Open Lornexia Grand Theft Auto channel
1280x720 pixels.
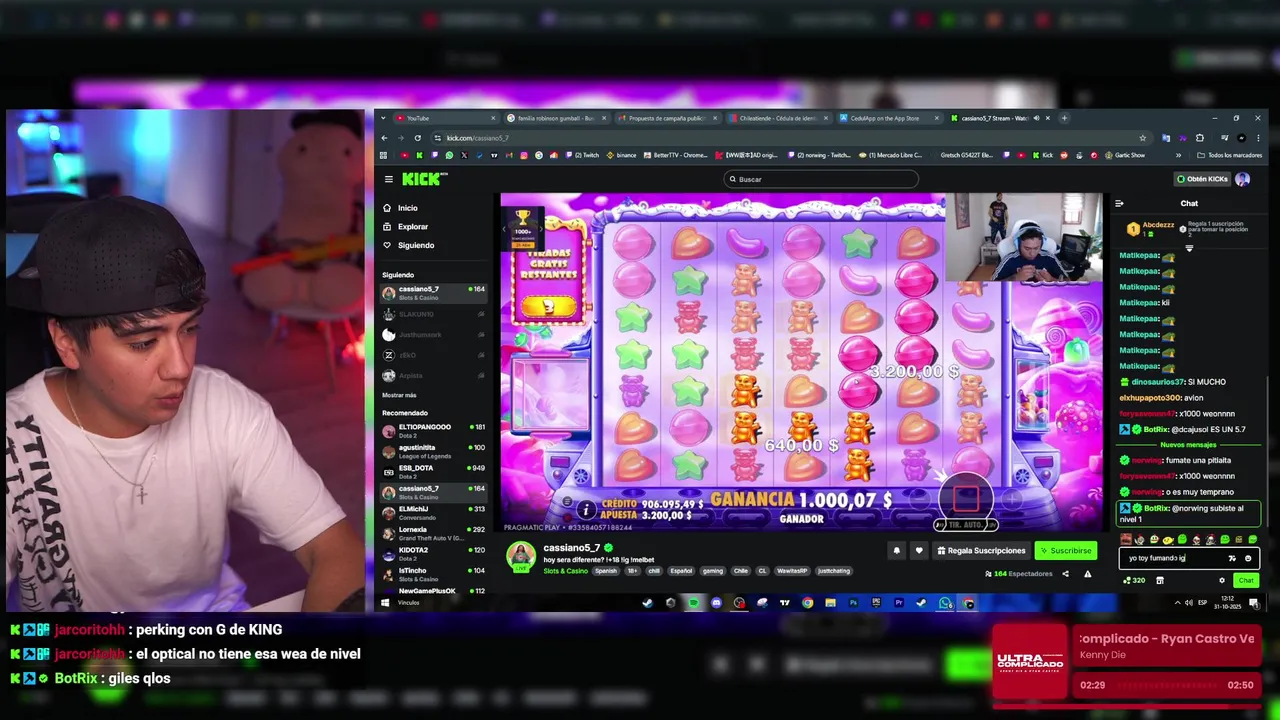click(x=433, y=533)
